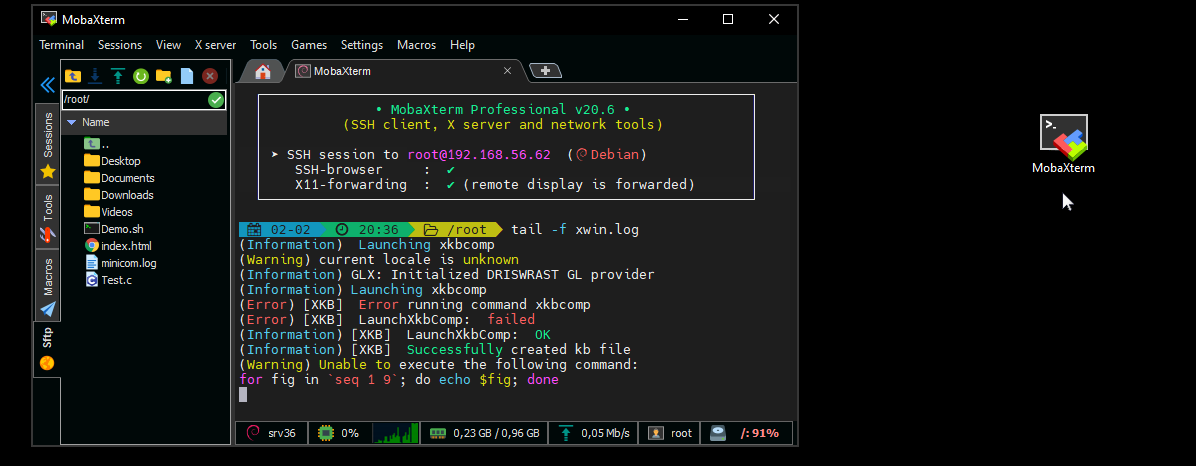Click the CPU 0% status entry
The image size is (1196, 466).
click(339, 433)
